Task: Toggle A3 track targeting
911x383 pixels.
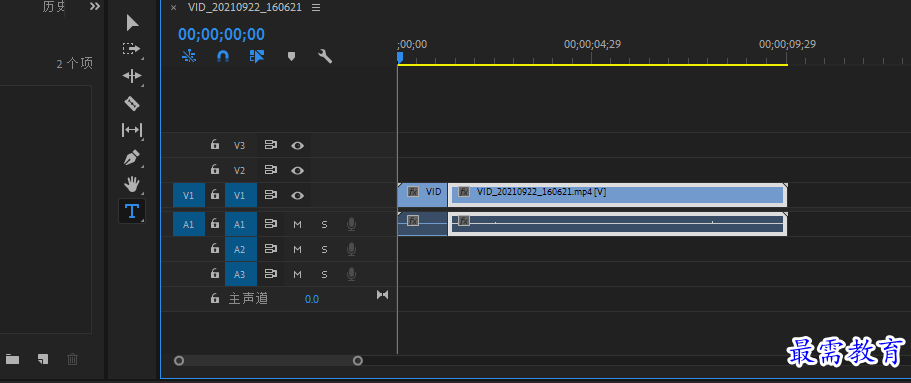Action: [x=241, y=274]
